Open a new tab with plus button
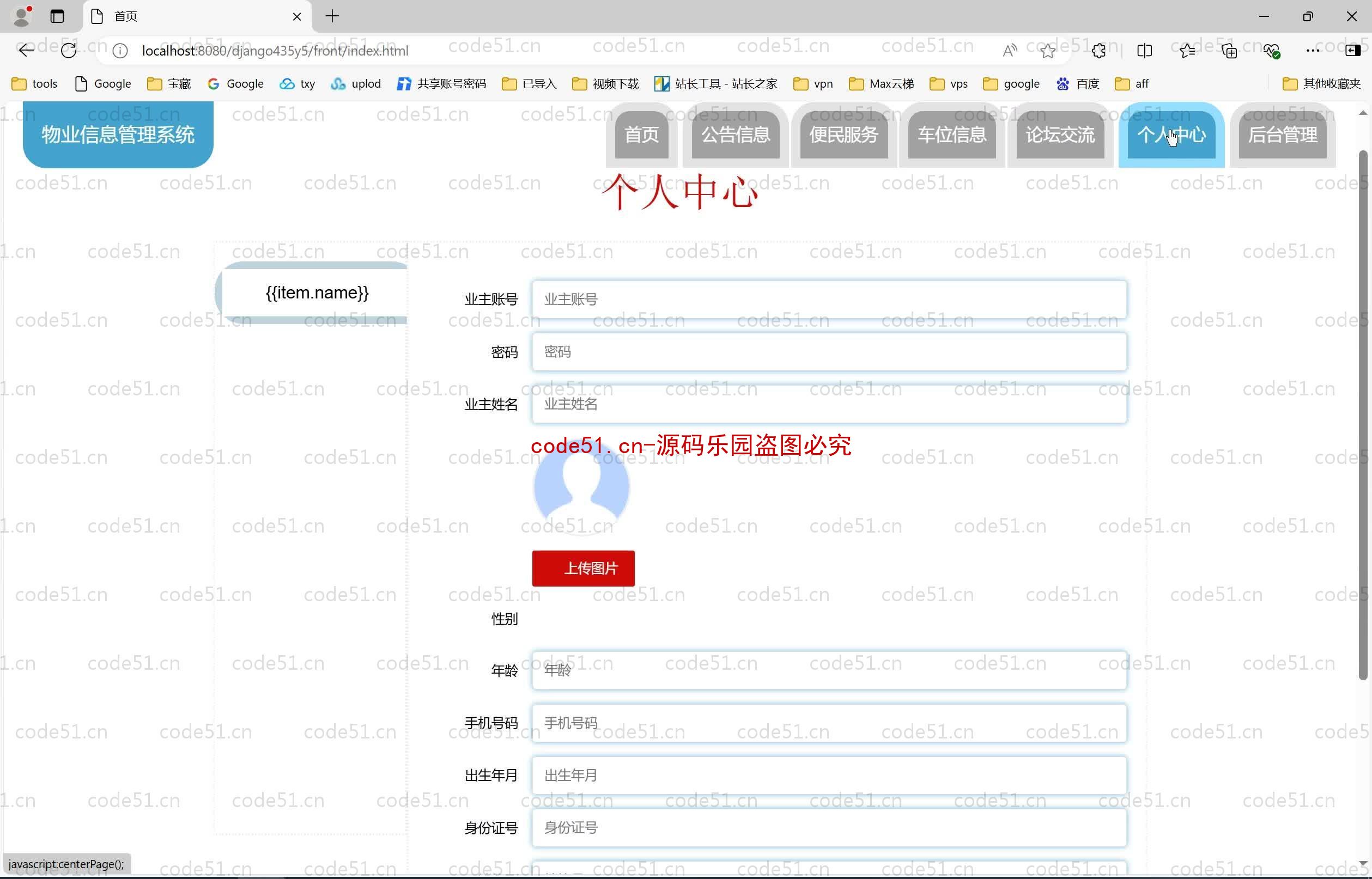Image resolution: width=1372 pixels, height=879 pixels. (x=332, y=16)
